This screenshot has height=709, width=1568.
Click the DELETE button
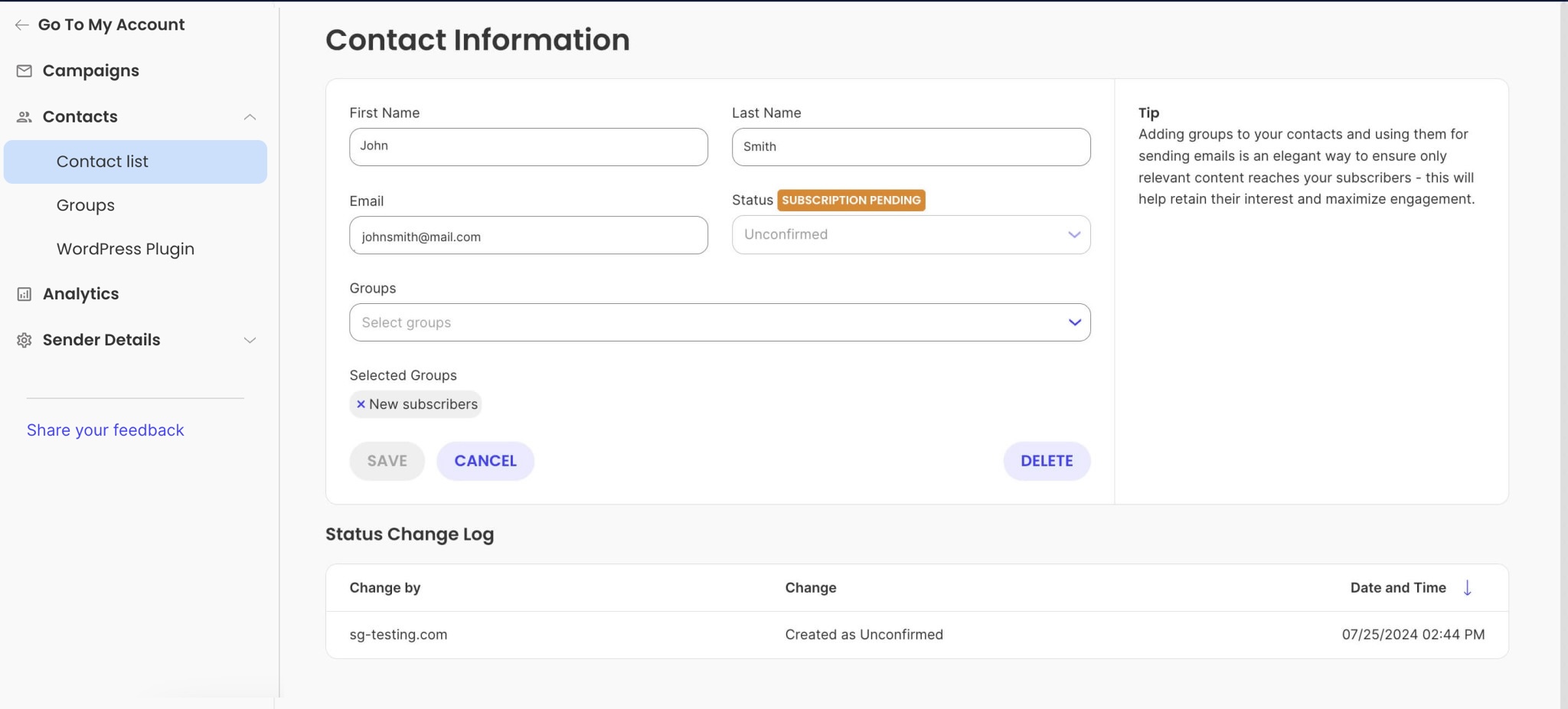click(x=1047, y=461)
